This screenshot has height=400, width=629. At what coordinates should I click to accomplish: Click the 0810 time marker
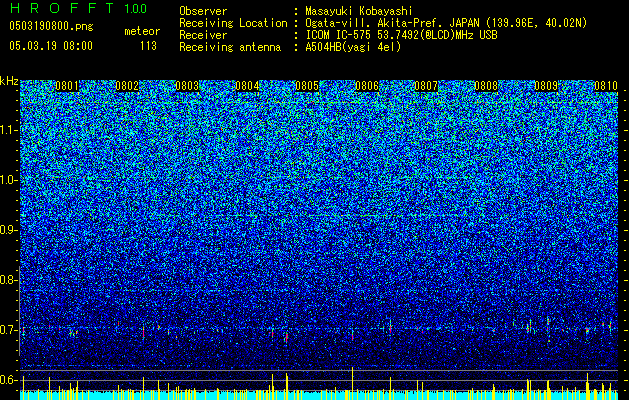tap(606, 86)
